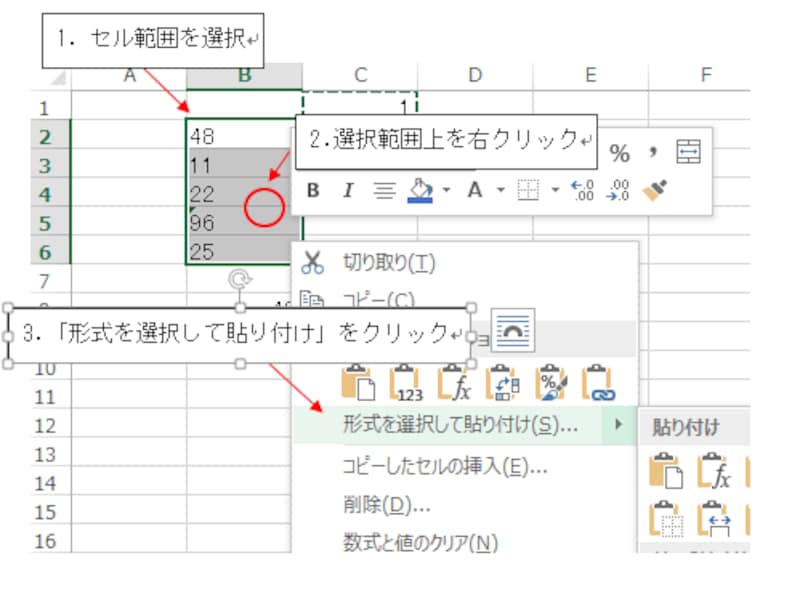The height and width of the screenshot is (598, 800).
Task: Click the Copy icon in the context menu
Action: click(x=312, y=298)
